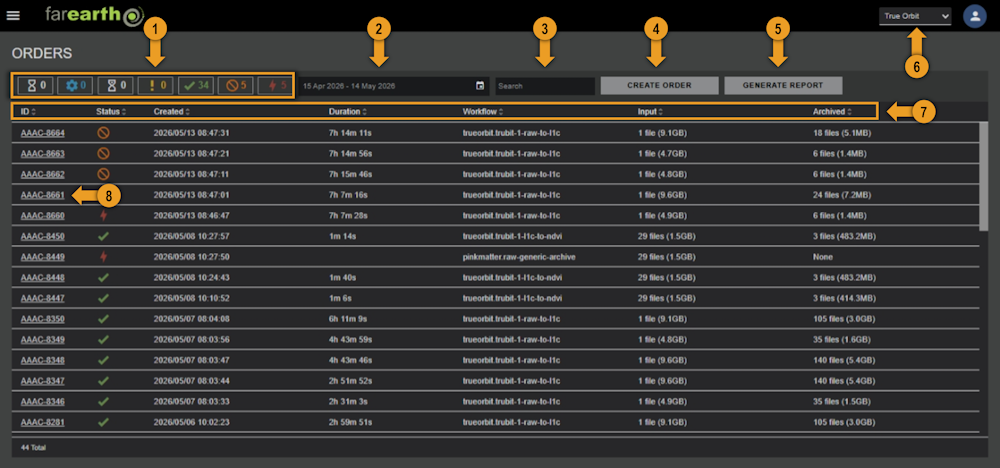Select archived value 3 files (414.3MB)
Image resolution: width=1000 pixels, height=468 pixels.
(x=844, y=298)
